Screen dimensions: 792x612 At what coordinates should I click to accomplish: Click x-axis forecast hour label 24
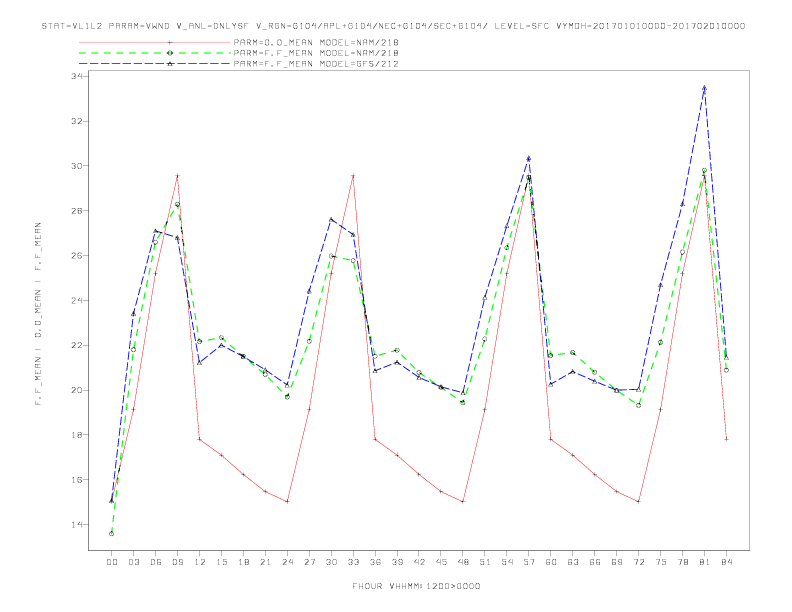[287, 562]
